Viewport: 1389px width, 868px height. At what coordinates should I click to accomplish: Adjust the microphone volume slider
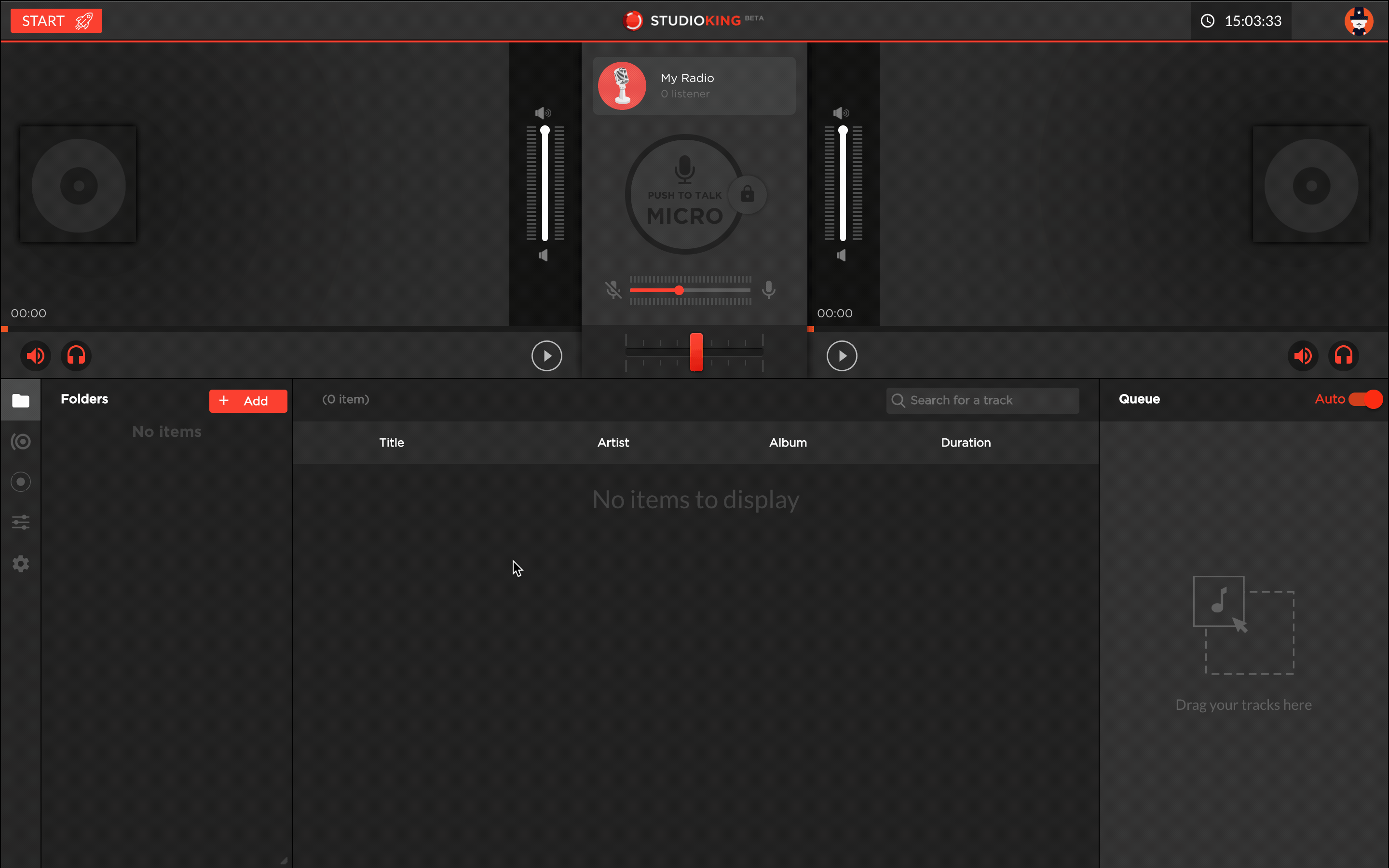(x=691, y=290)
